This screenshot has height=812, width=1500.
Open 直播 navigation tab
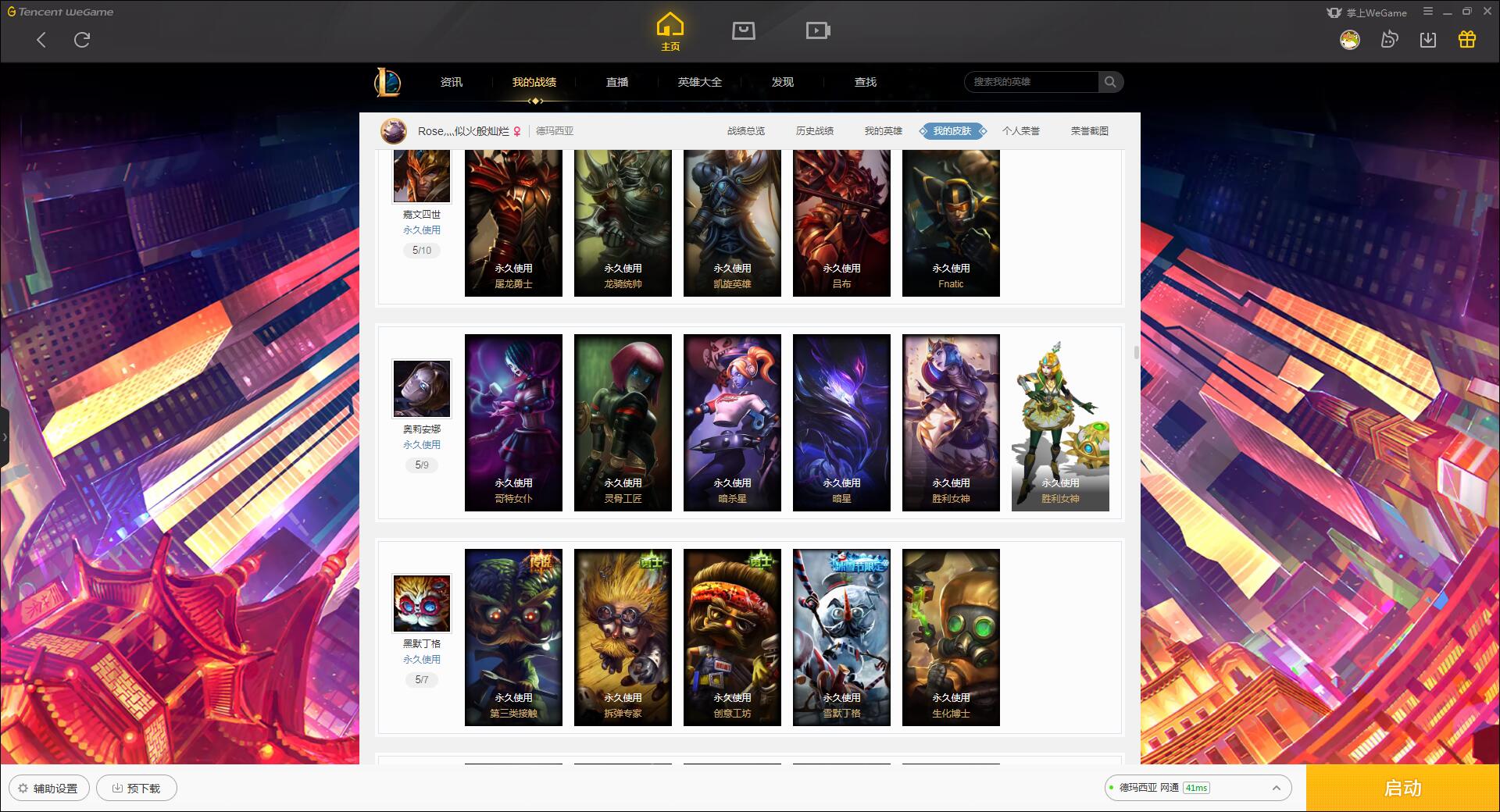617,82
